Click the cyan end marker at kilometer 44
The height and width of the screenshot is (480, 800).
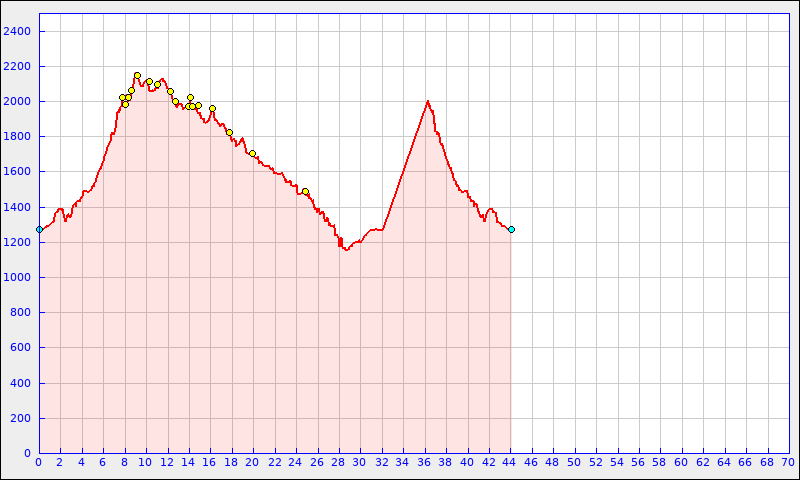pos(511,229)
